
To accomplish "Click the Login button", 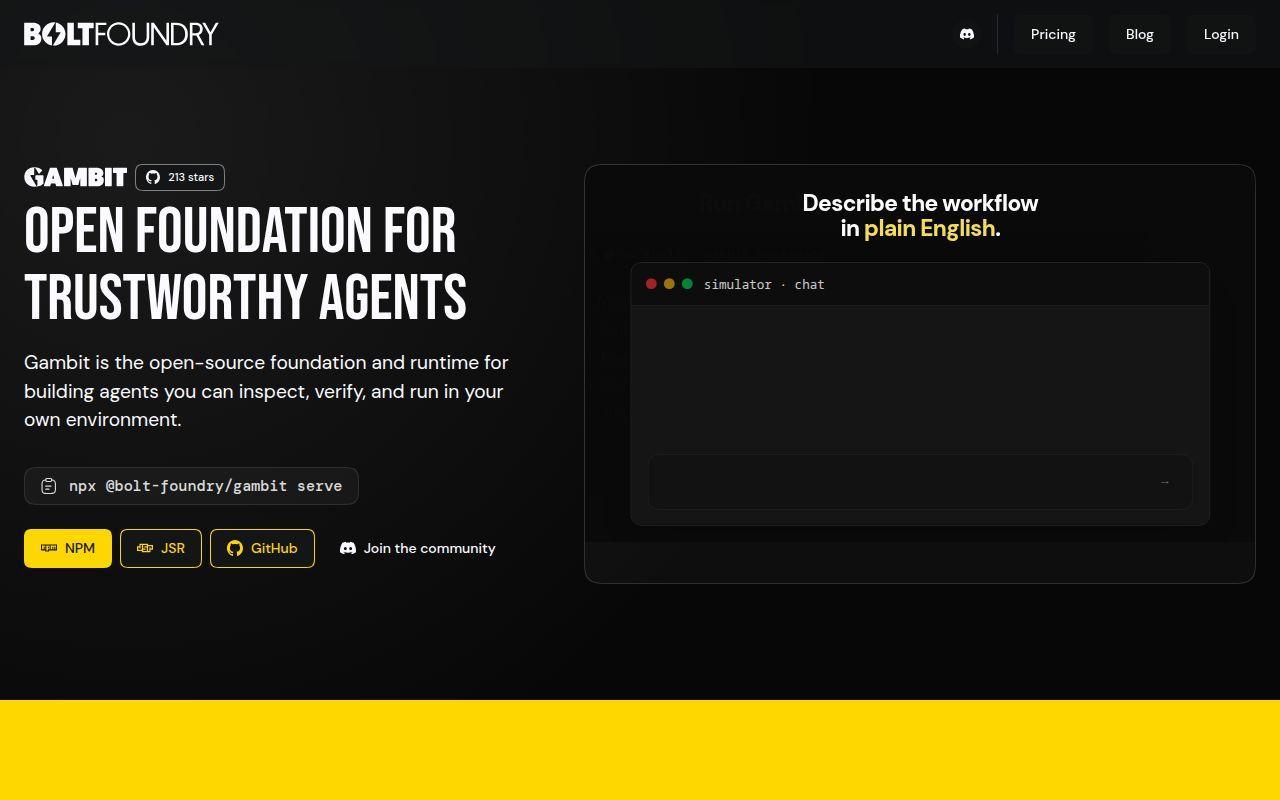I will pyautogui.click(x=1221, y=34).
